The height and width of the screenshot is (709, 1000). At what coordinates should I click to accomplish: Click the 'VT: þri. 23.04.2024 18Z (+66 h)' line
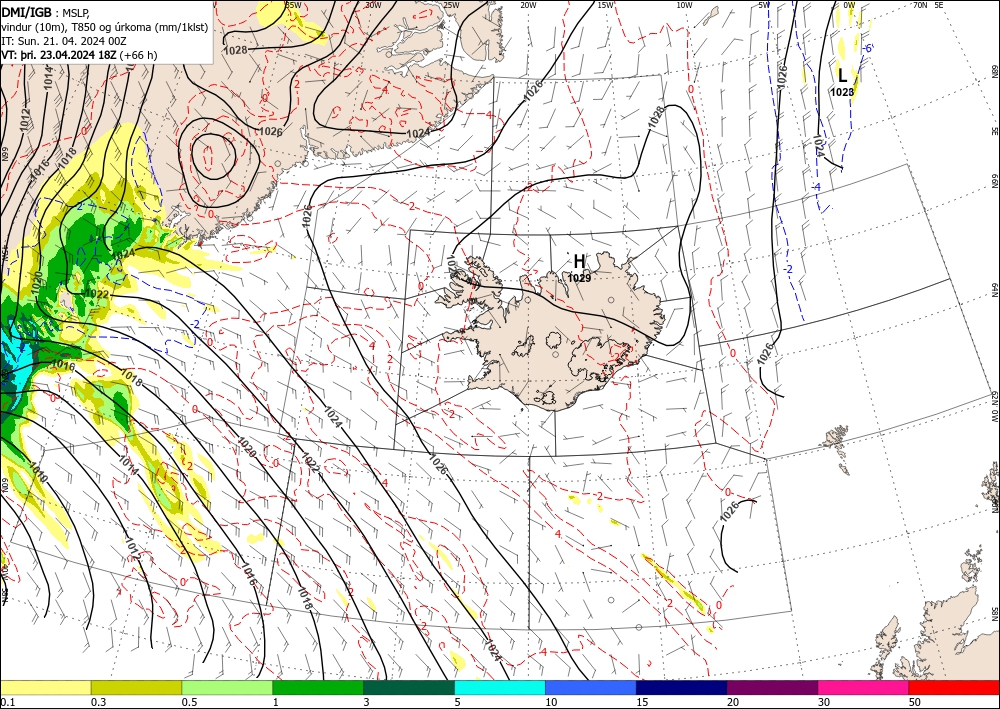pyautogui.click(x=79, y=55)
